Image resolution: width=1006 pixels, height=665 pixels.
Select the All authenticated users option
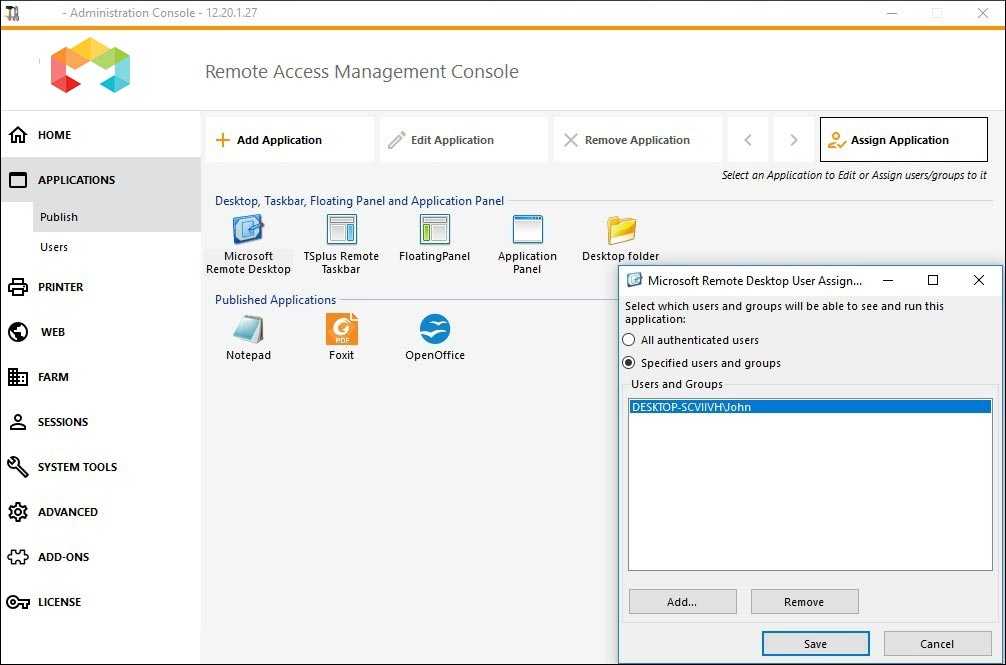[x=630, y=340]
